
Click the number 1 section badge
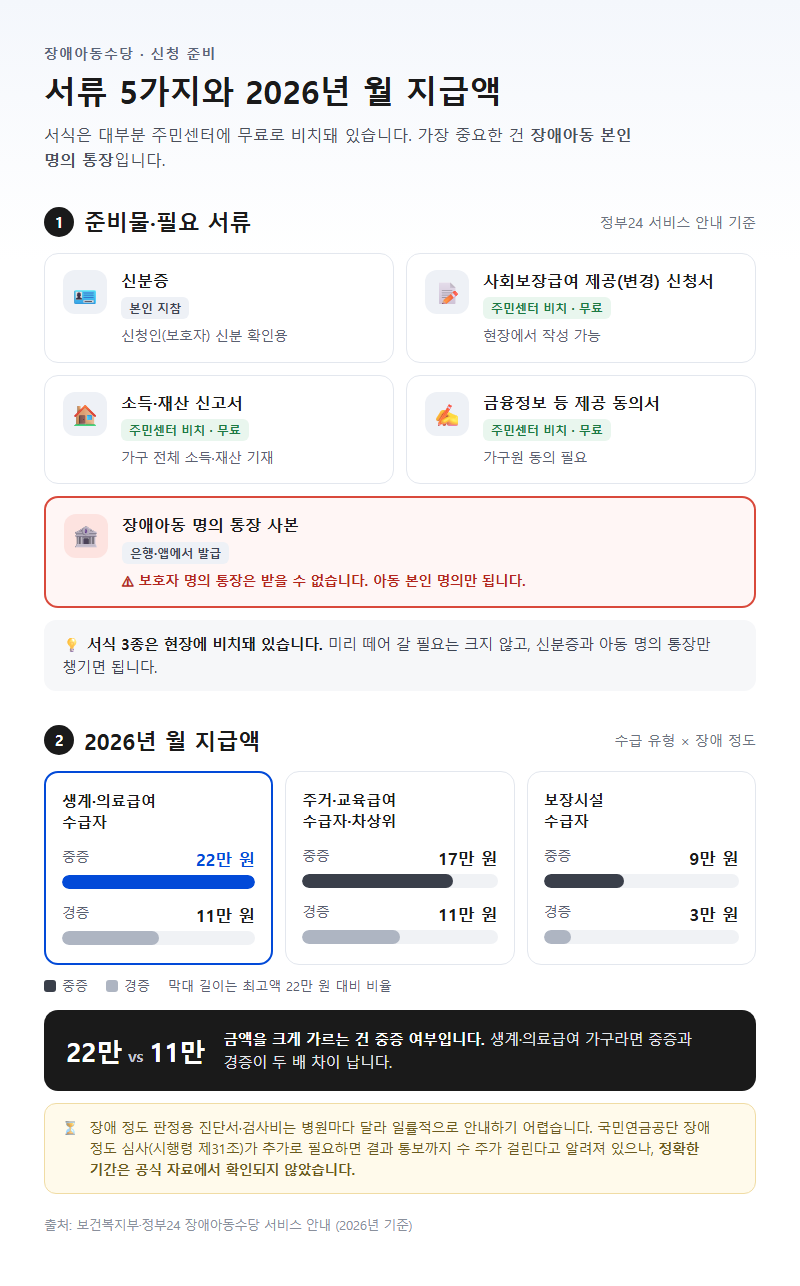point(59,222)
